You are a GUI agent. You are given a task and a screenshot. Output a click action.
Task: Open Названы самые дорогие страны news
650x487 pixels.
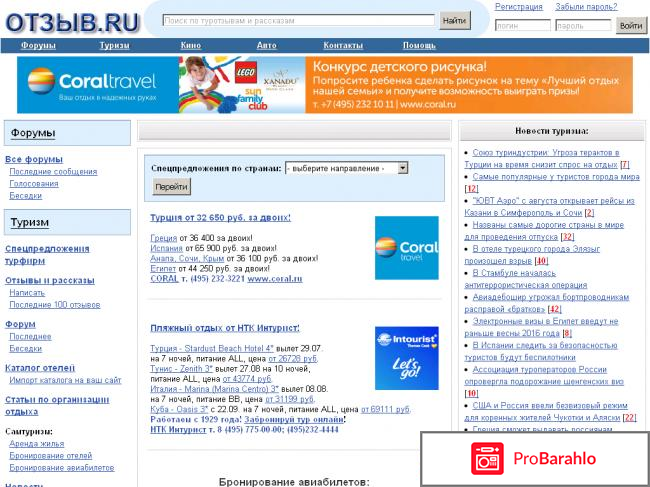pos(545,231)
